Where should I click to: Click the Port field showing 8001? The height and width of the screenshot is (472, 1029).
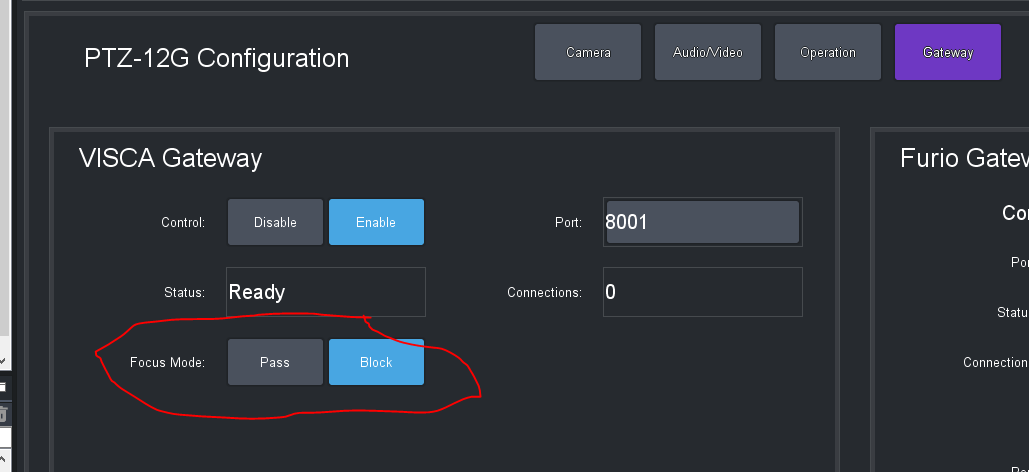[701, 222]
